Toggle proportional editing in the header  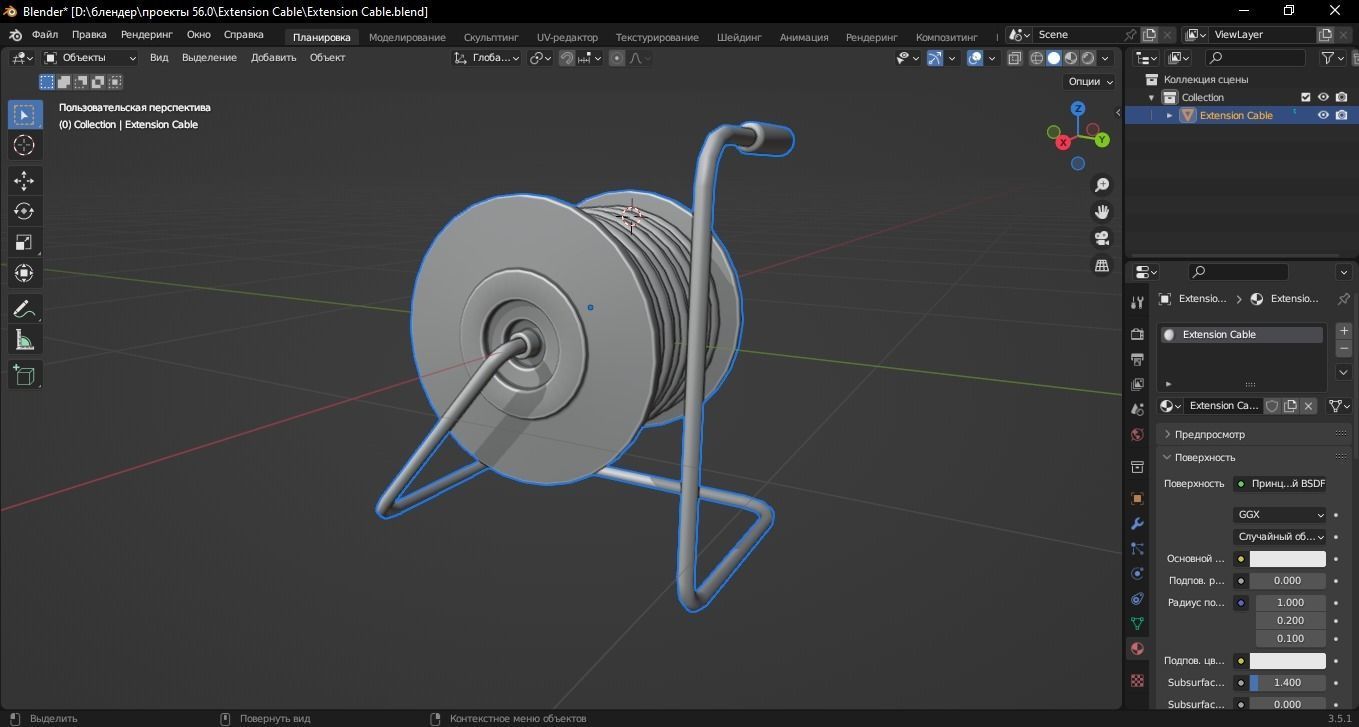[616, 57]
